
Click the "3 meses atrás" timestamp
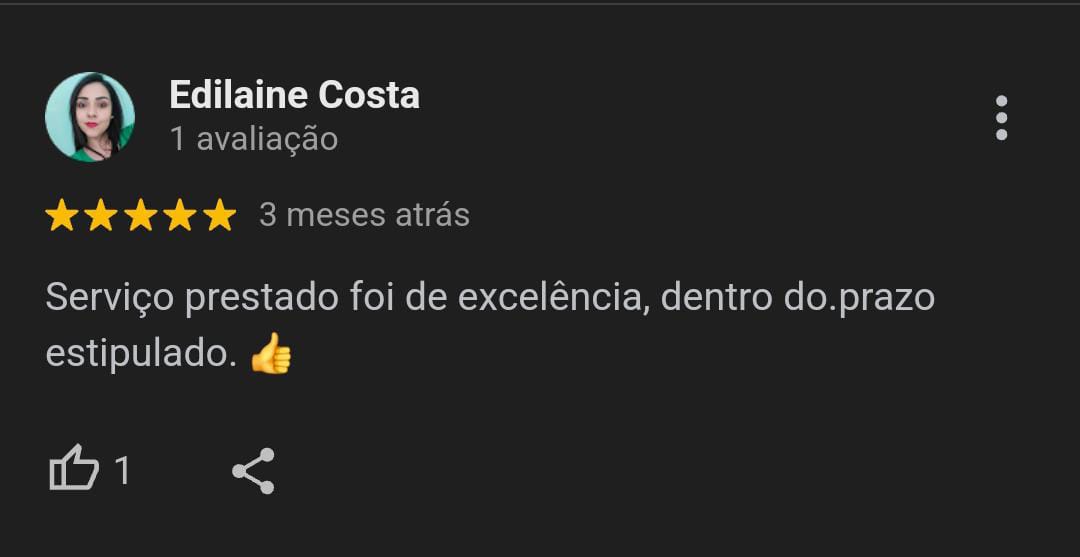coord(364,215)
